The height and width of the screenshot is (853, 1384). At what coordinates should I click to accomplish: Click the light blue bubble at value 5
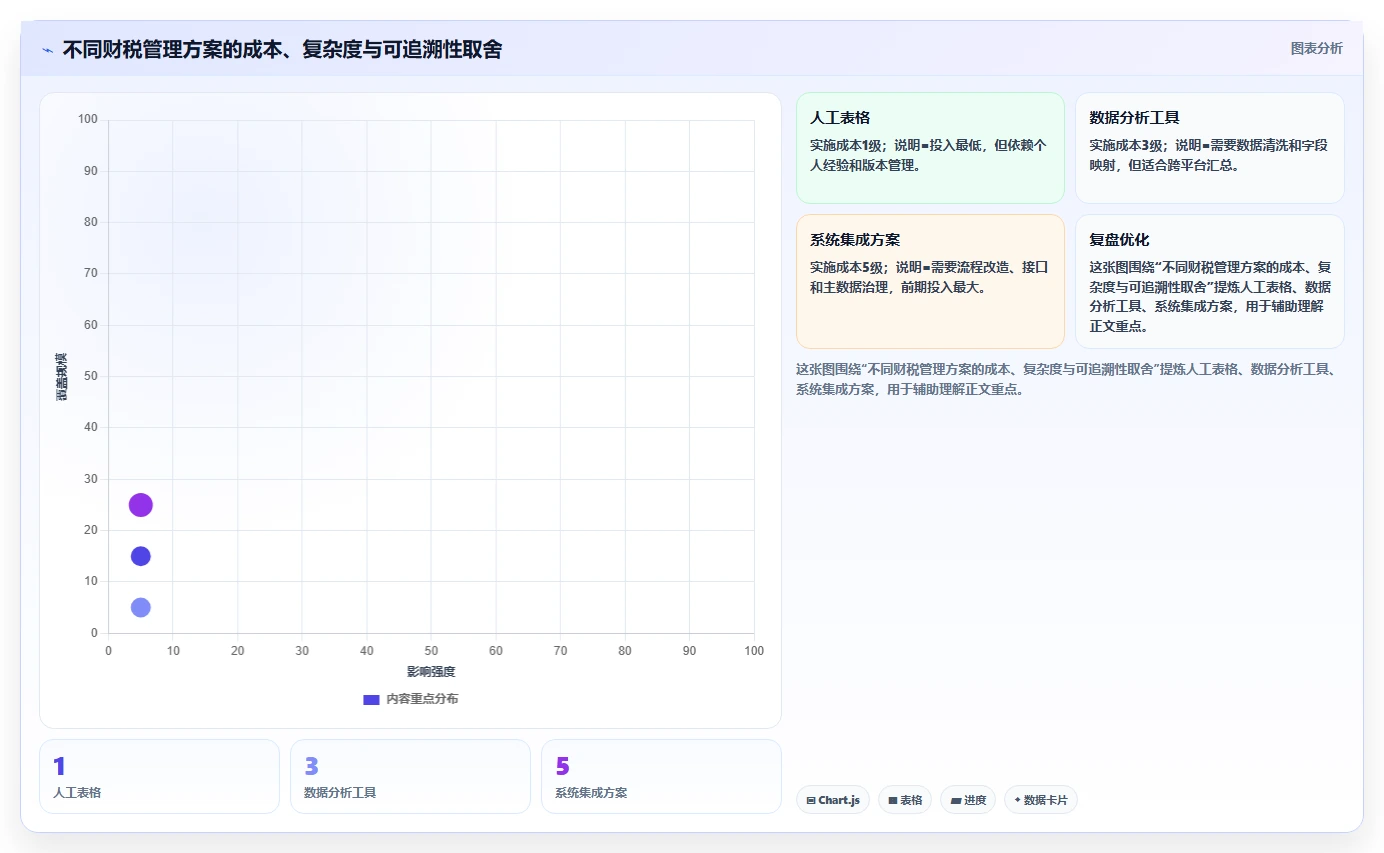141,607
